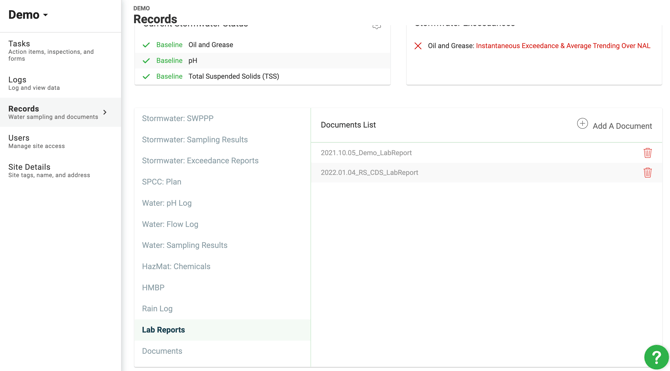Click the Documents List heading
The width and height of the screenshot is (670, 371).
[348, 125]
